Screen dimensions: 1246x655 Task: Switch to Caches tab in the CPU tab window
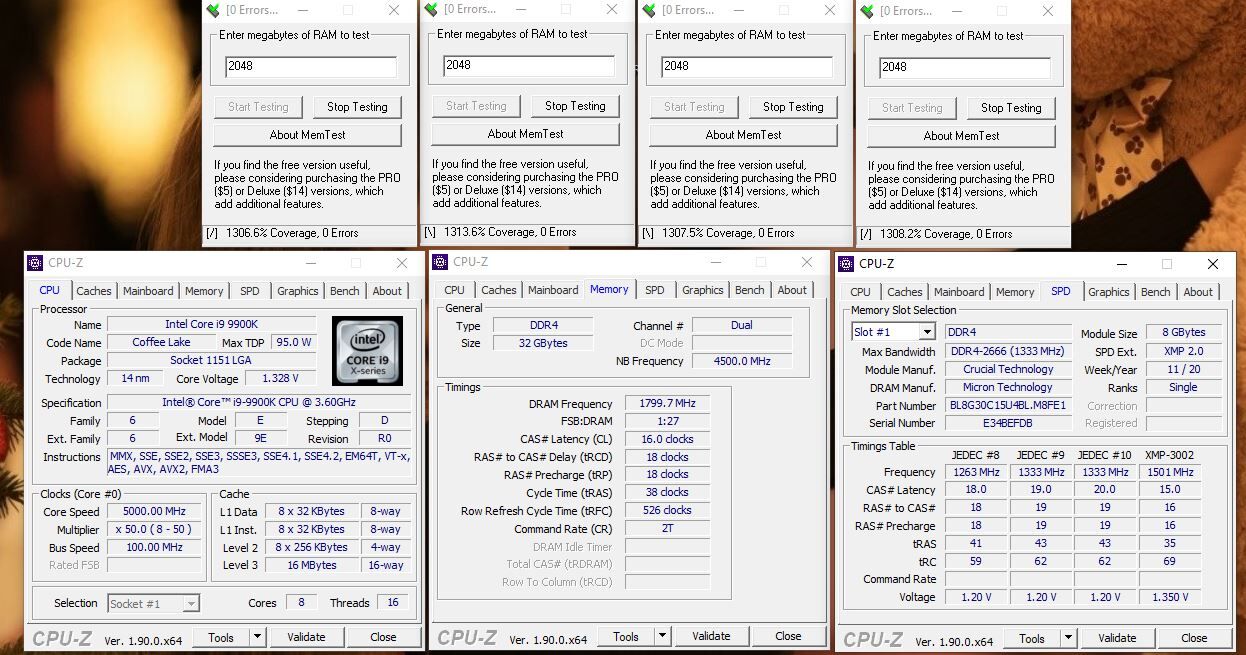tap(94, 291)
